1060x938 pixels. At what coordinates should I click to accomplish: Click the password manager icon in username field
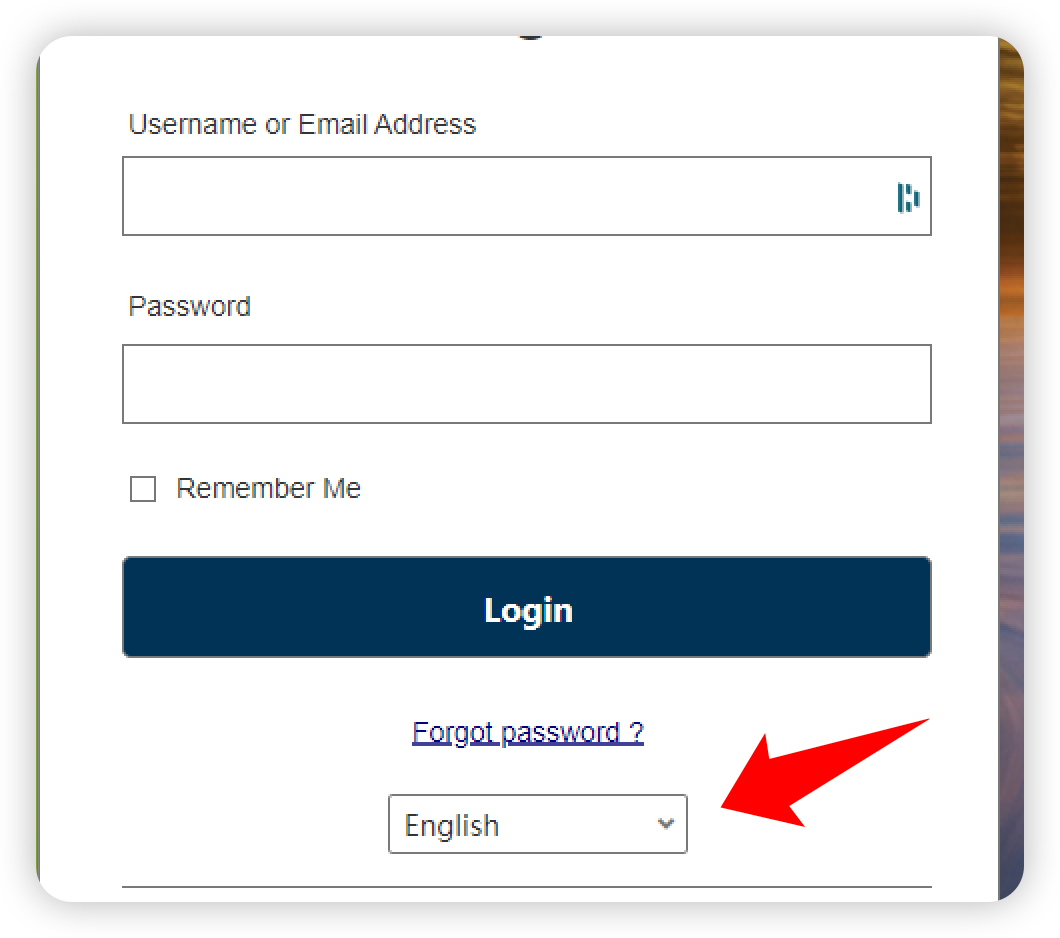907,197
